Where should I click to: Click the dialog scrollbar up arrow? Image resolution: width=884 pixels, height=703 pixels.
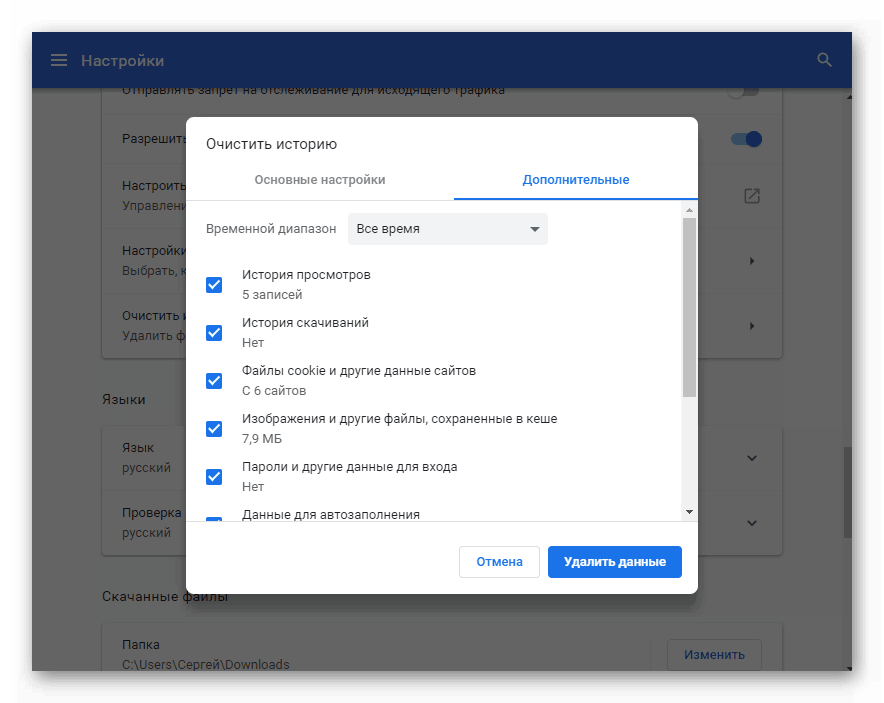coord(689,210)
